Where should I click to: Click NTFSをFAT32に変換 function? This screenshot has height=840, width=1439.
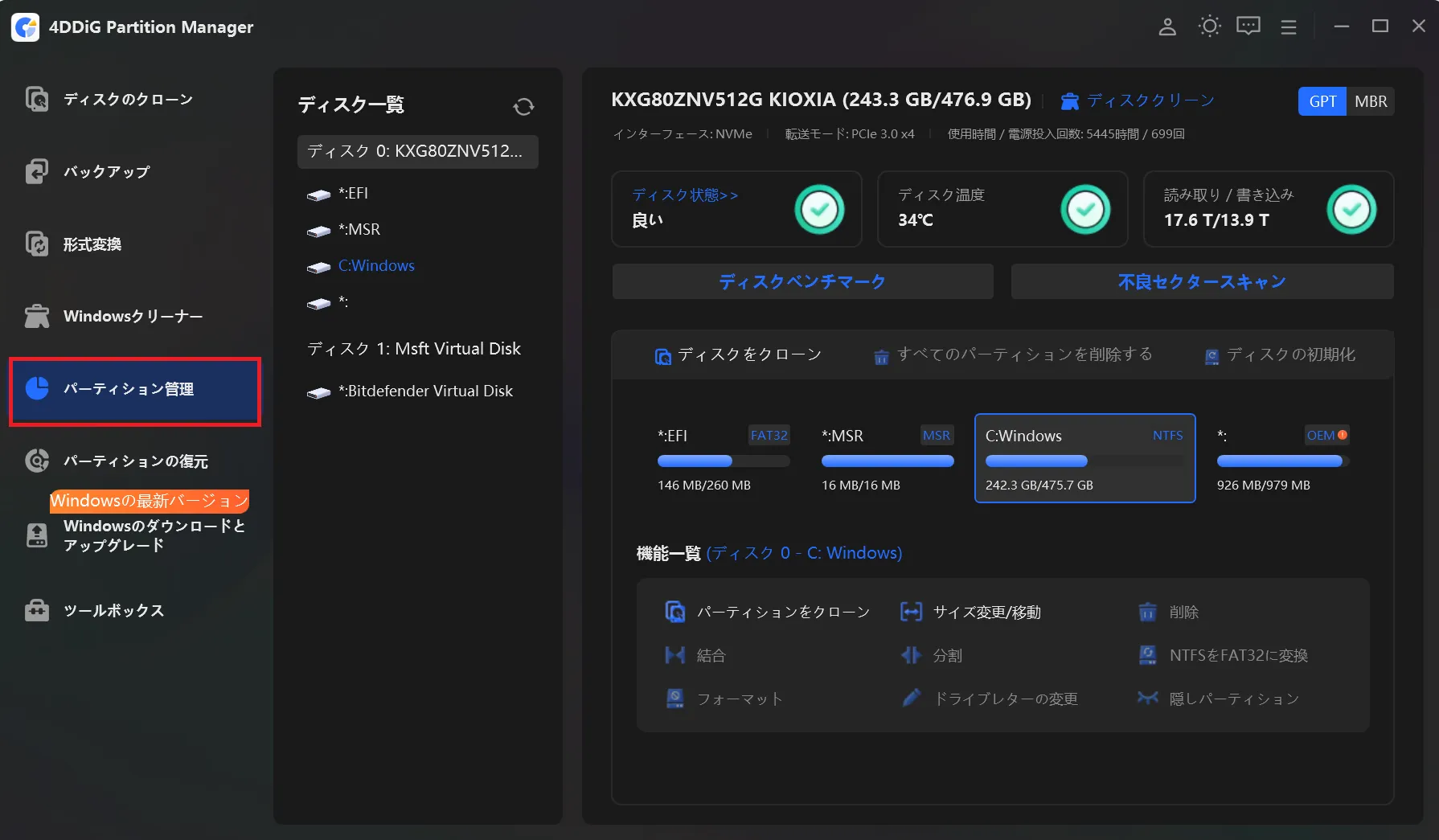(x=1223, y=655)
